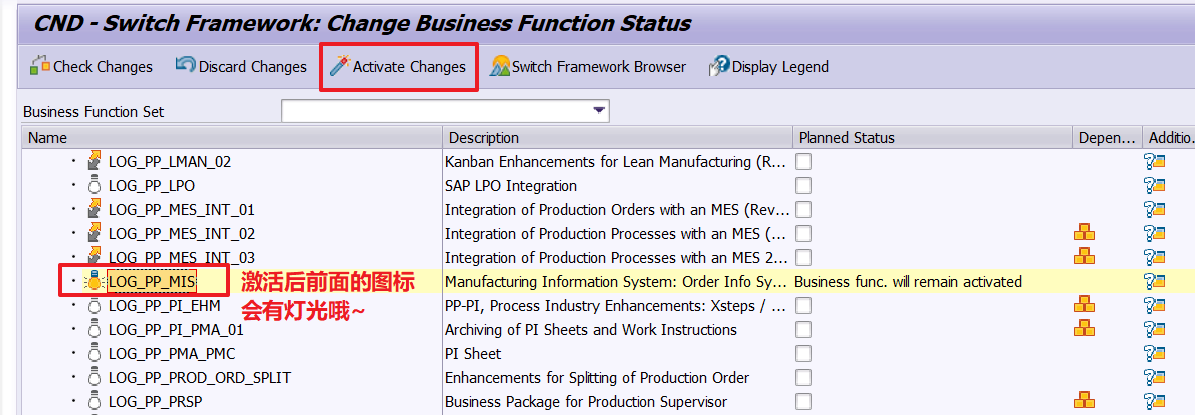Image resolution: width=1195 pixels, height=415 pixels.
Task: Show the Display Legend help icon
Action: (x=719, y=66)
